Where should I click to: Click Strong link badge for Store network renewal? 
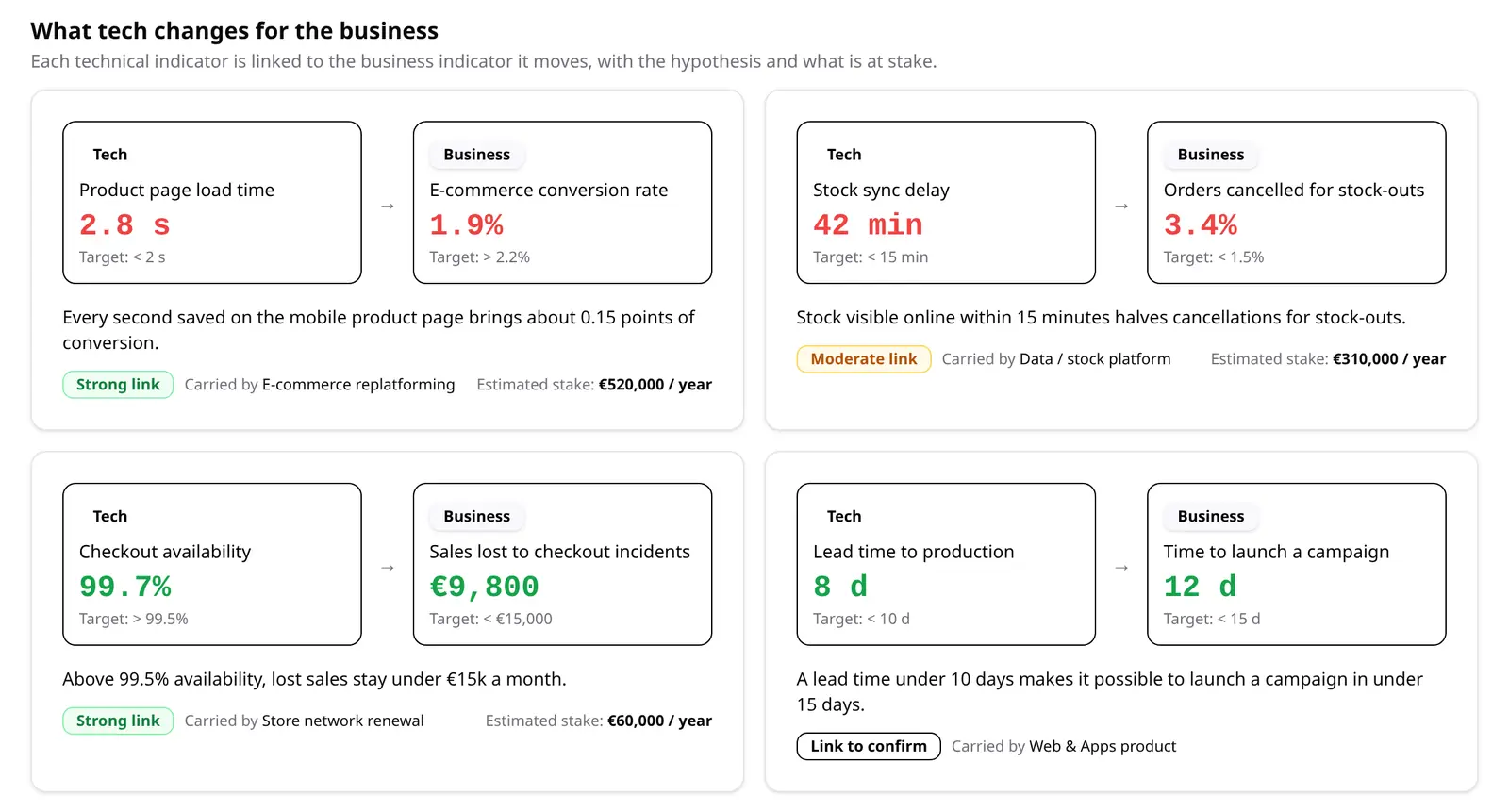(118, 721)
